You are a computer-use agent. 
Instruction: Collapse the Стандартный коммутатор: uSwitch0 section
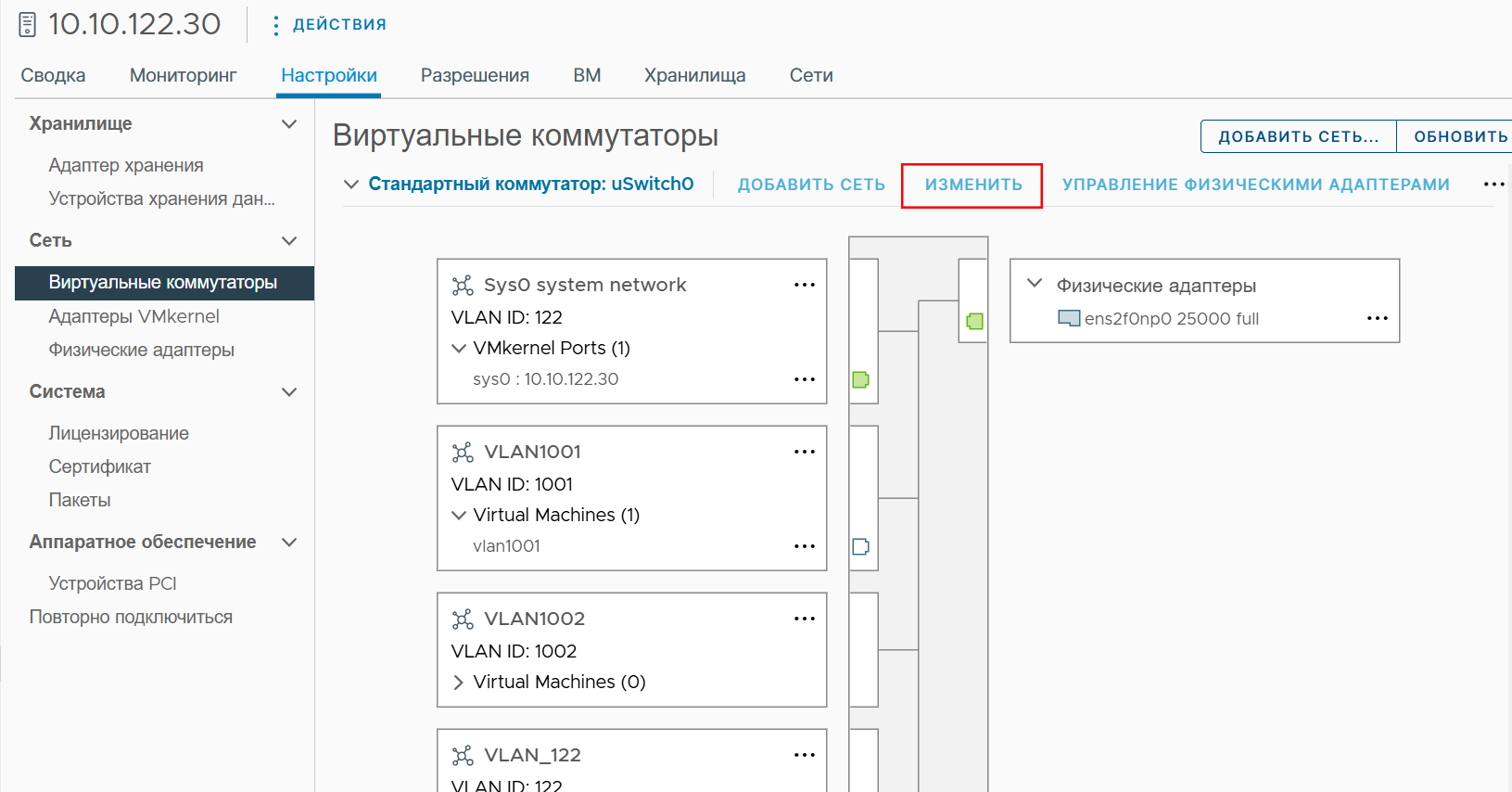click(x=351, y=185)
